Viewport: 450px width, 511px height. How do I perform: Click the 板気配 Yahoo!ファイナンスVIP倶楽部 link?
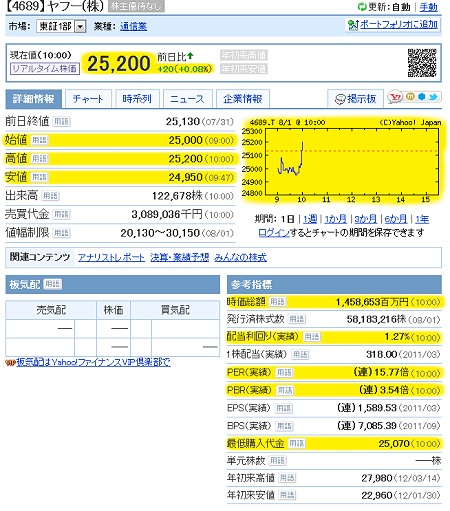(x=94, y=362)
